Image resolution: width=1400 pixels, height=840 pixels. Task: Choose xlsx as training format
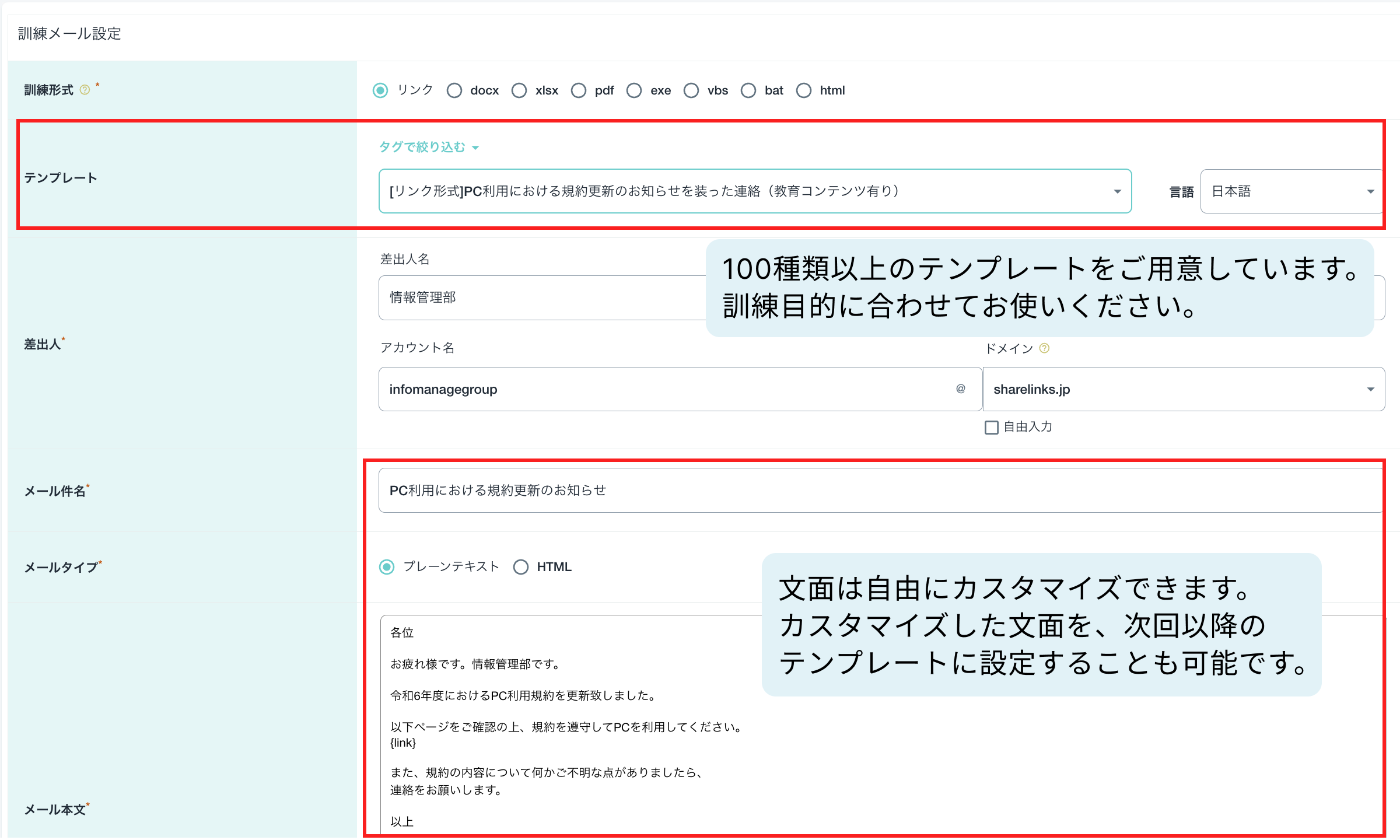click(x=519, y=90)
